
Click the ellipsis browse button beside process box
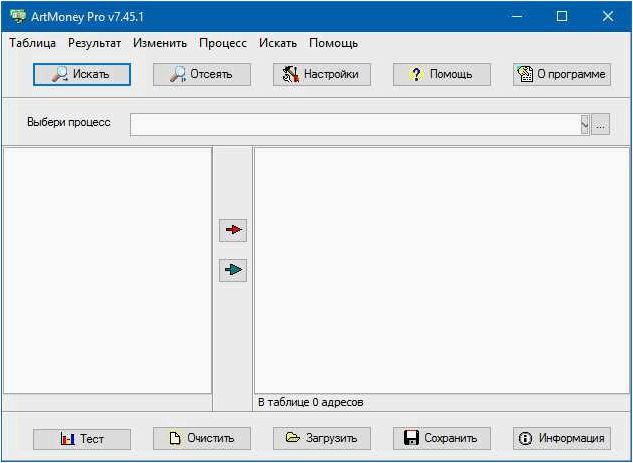point(600,125)
